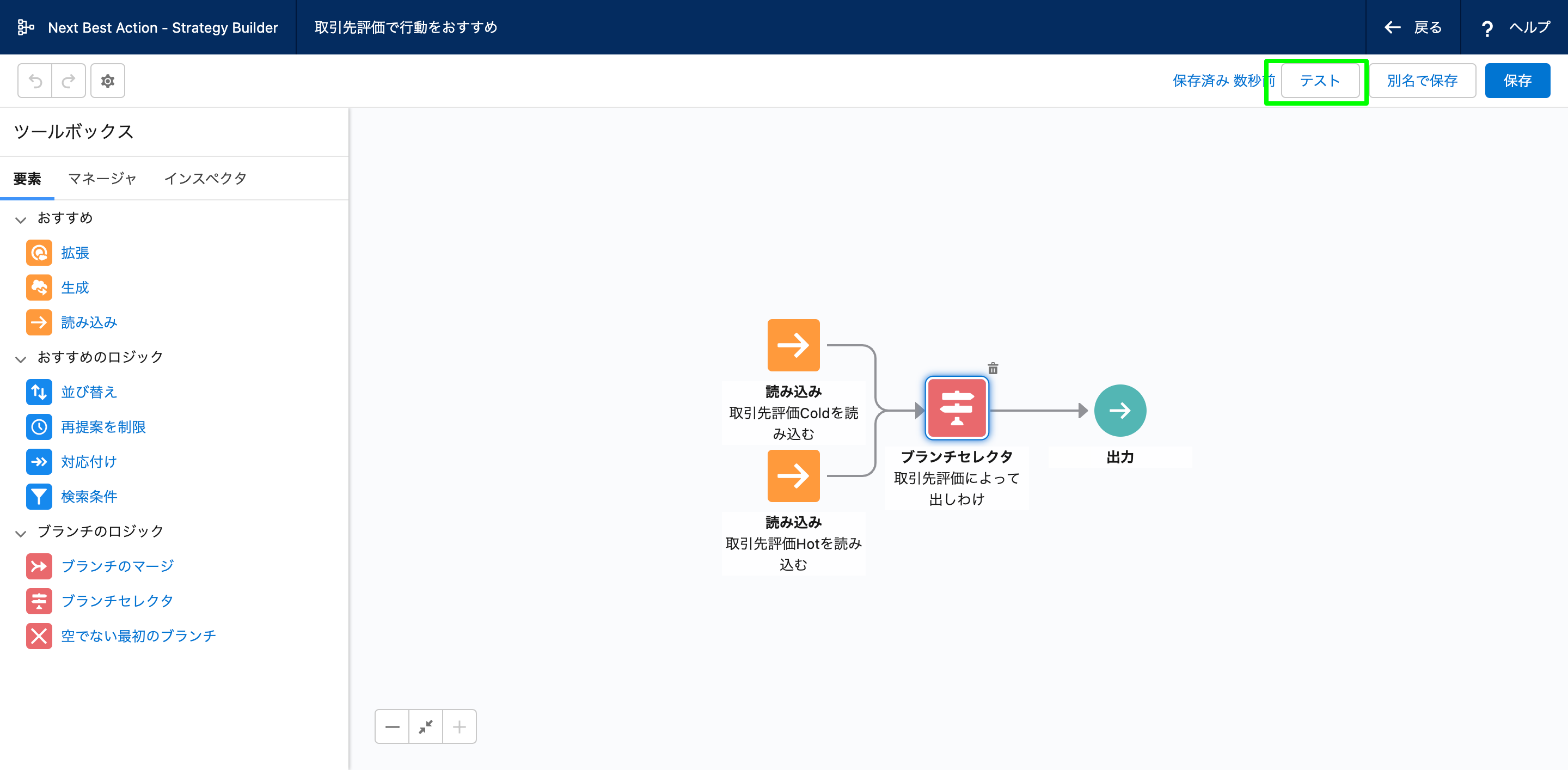Zoom in the canvas with plus
The height and width of the screenshot is (770, 1568).
[460, 726]
